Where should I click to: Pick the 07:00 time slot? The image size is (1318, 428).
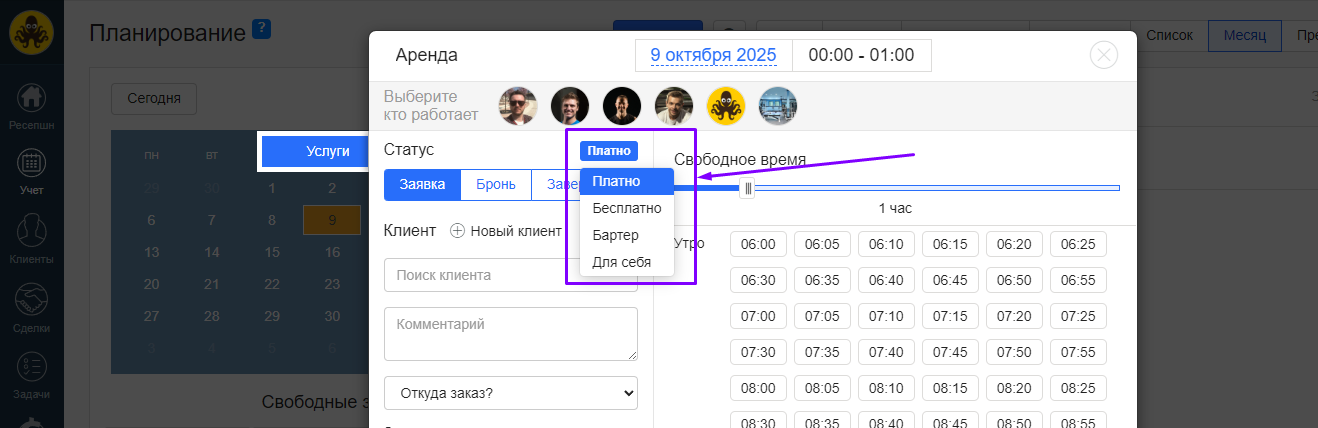tap(759, 316)
